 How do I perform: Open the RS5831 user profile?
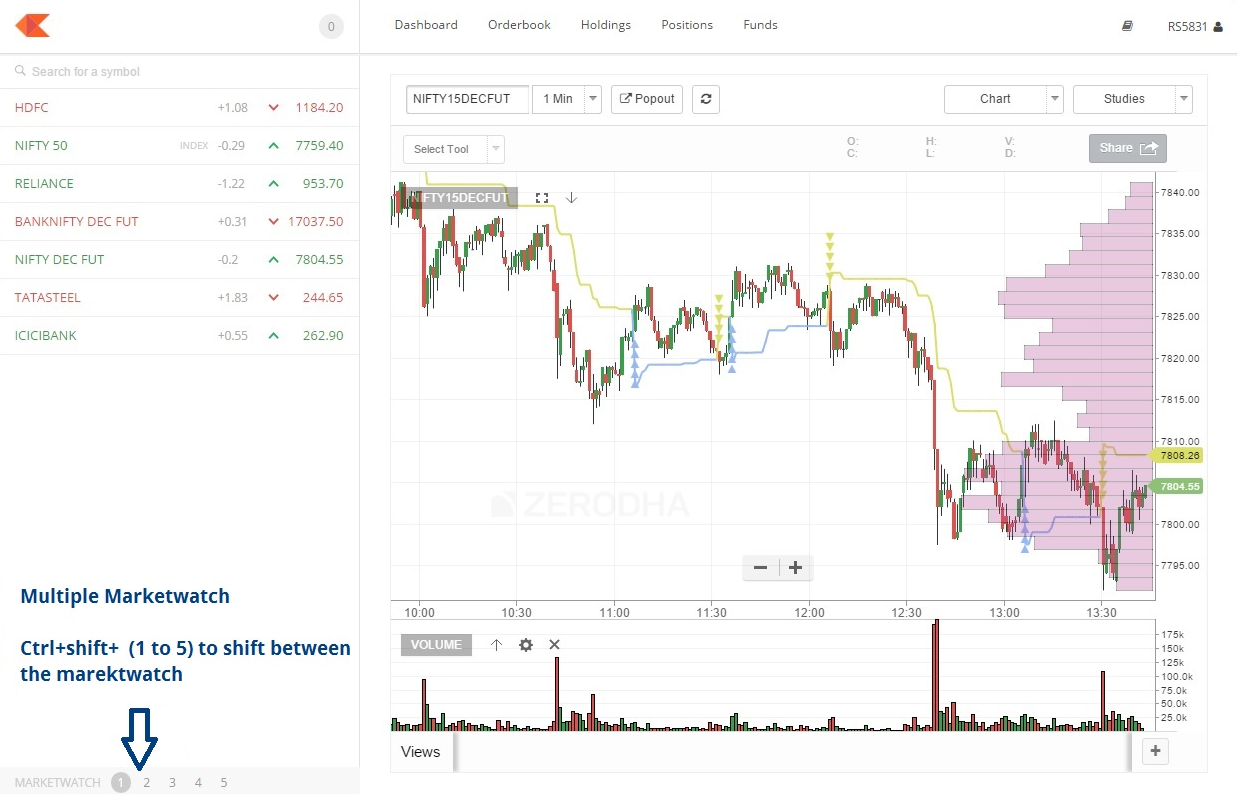pos(1195,27)
